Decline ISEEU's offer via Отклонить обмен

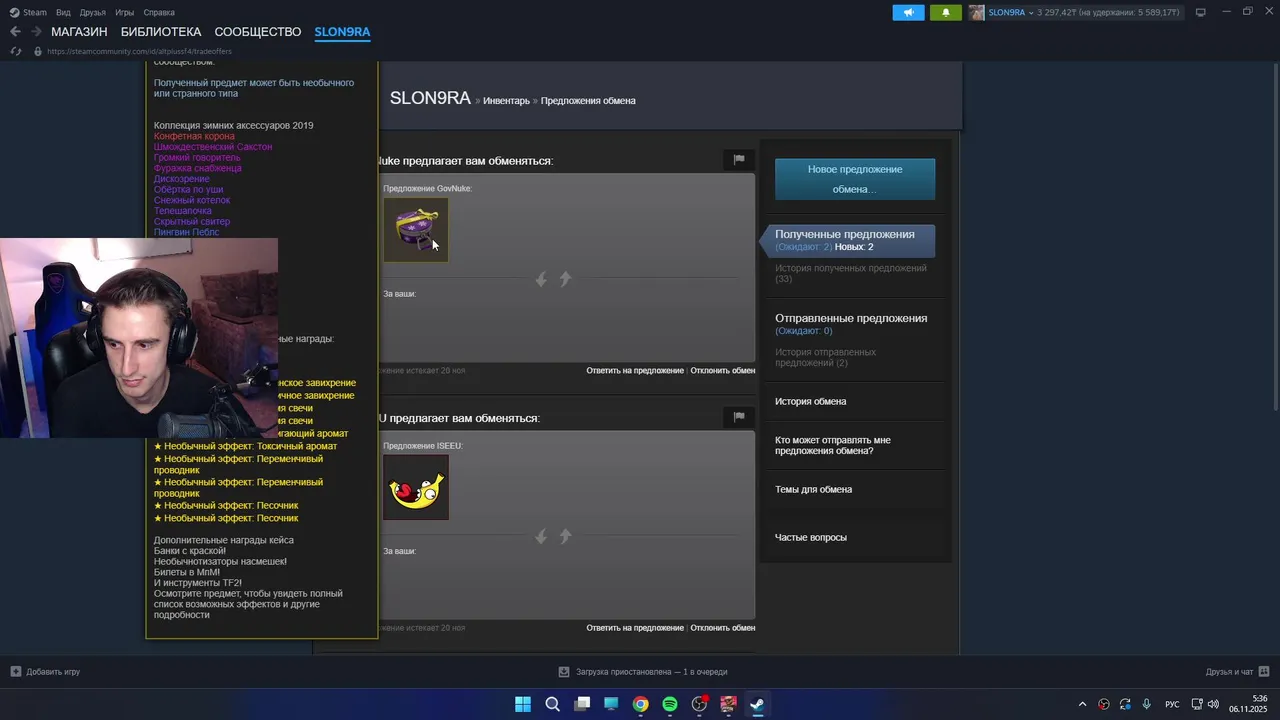pyautogui.click(x=723, y=628)
